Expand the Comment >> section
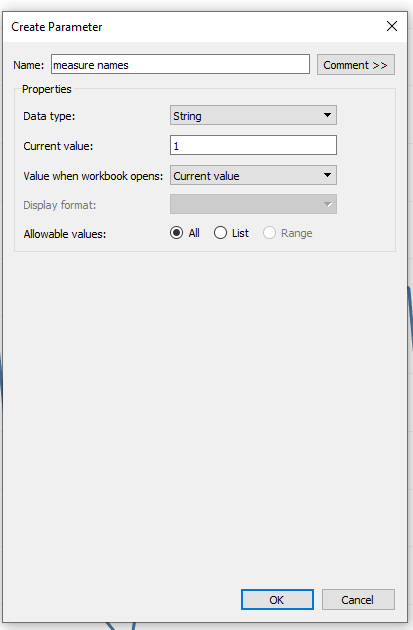Viewport: 413px width, 630px height. [x=356, y=65]
